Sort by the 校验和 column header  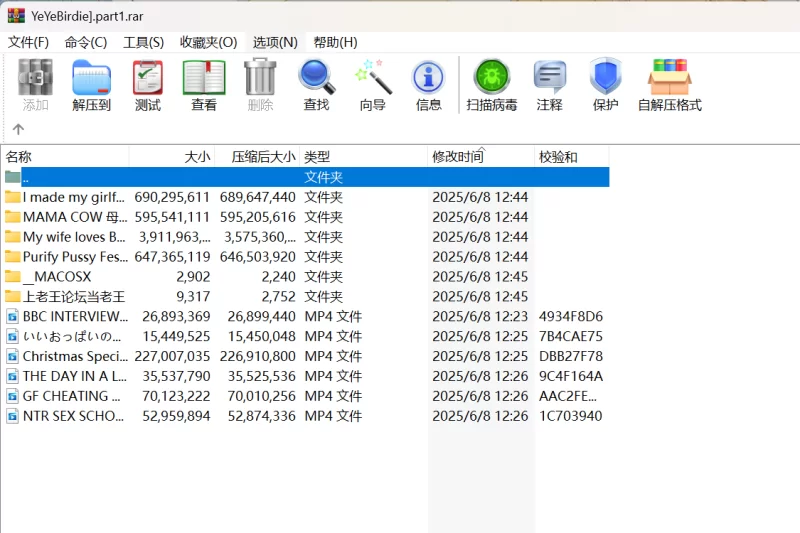tap(572, 157)
